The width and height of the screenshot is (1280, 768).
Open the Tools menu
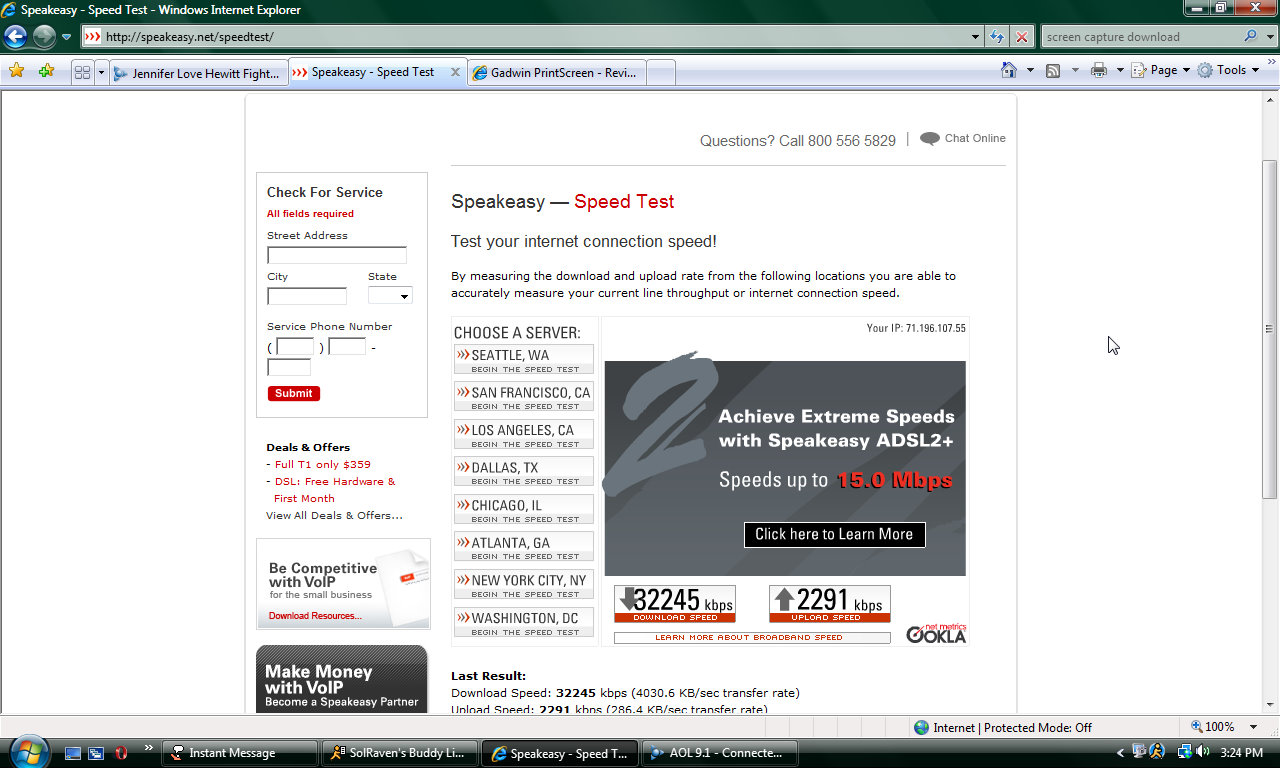[x=1229, y=70]
